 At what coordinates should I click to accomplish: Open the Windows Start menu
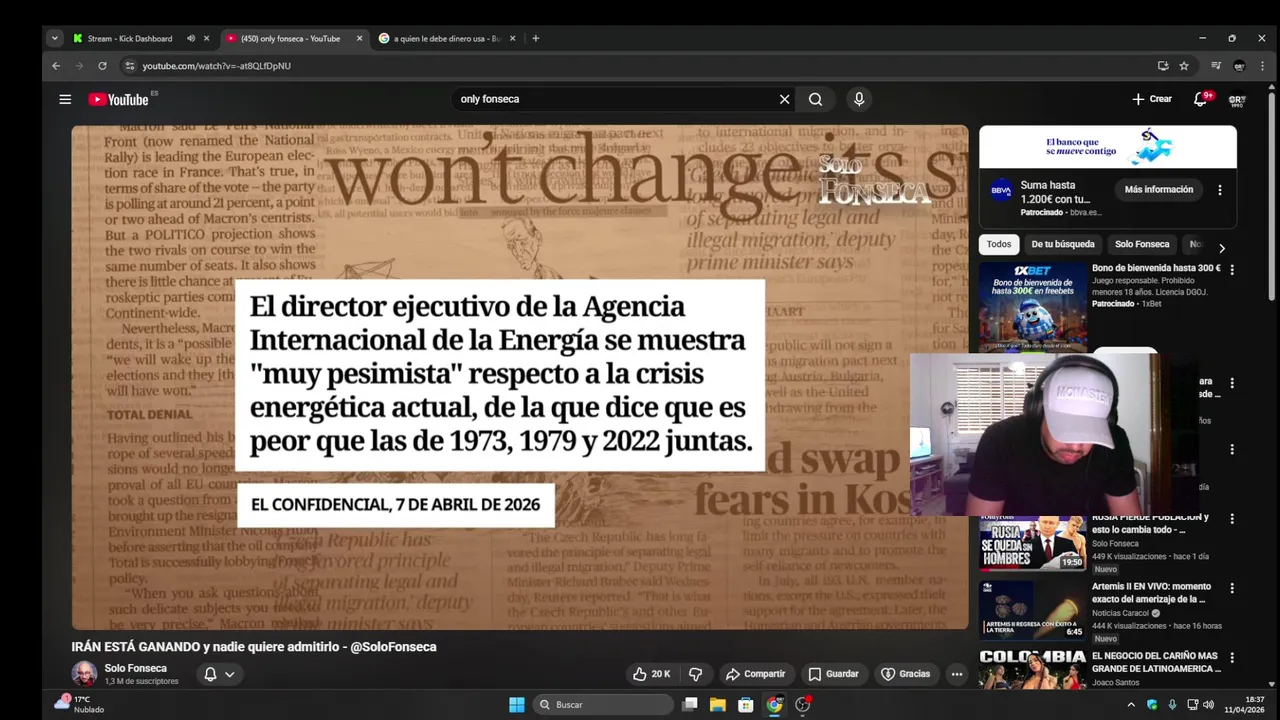pos(517,705)
